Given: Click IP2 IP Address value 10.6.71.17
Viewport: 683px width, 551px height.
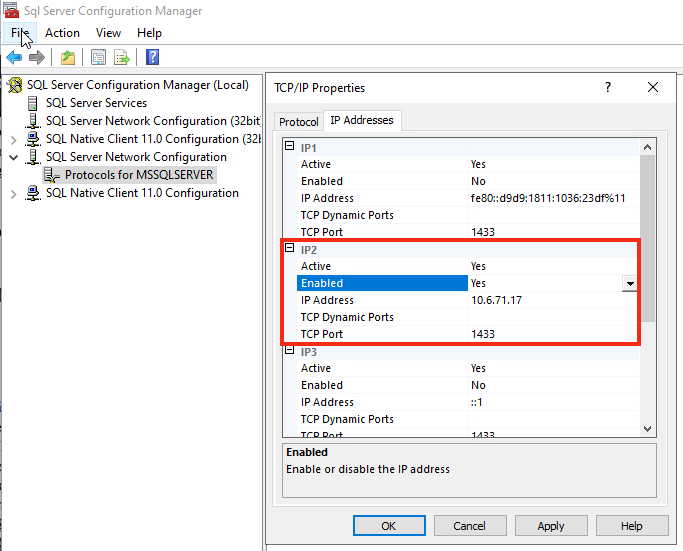Looking at the screenshot, I should point(496,300).
